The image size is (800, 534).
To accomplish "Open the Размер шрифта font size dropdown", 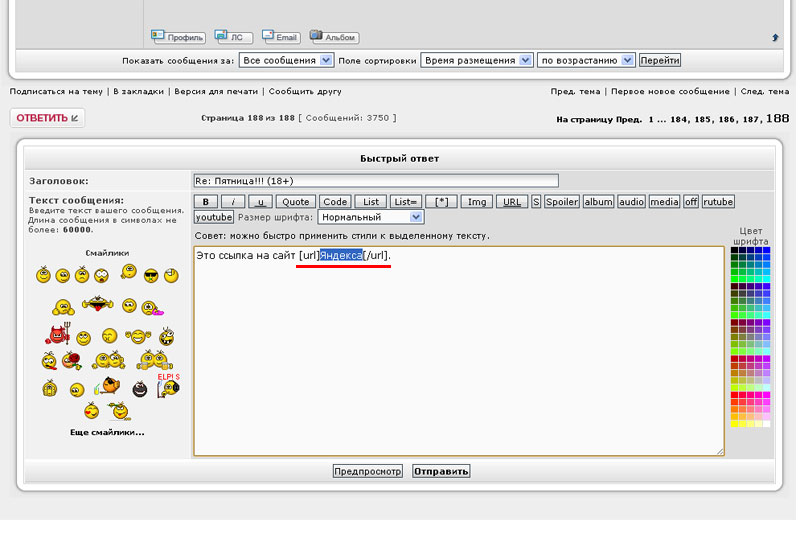I will point(370,216).
